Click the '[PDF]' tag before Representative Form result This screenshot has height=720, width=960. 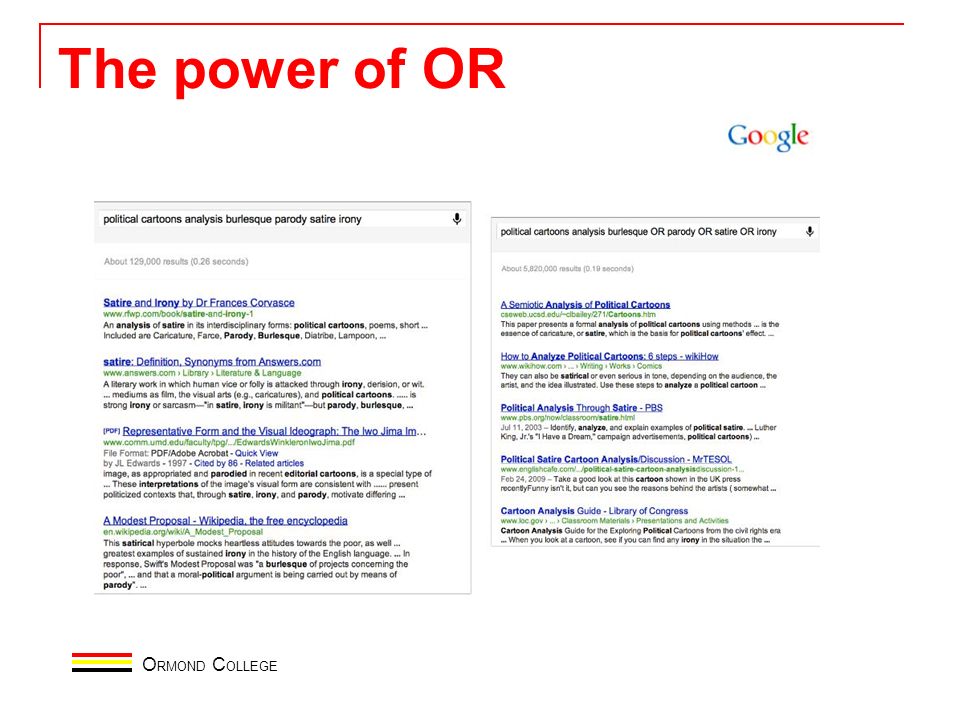(111, 431)
